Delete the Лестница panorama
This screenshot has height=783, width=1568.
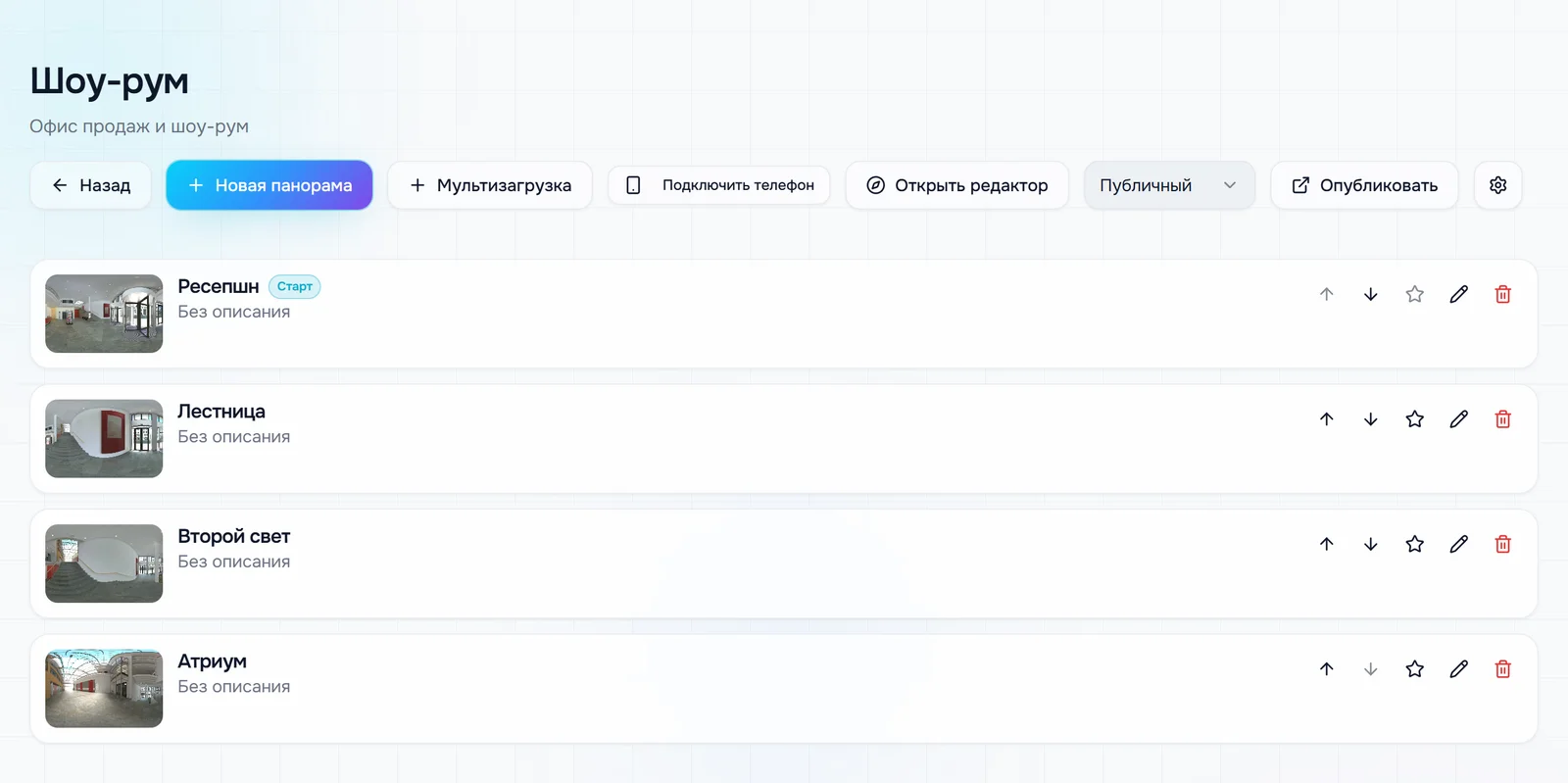coord(1502,419)
